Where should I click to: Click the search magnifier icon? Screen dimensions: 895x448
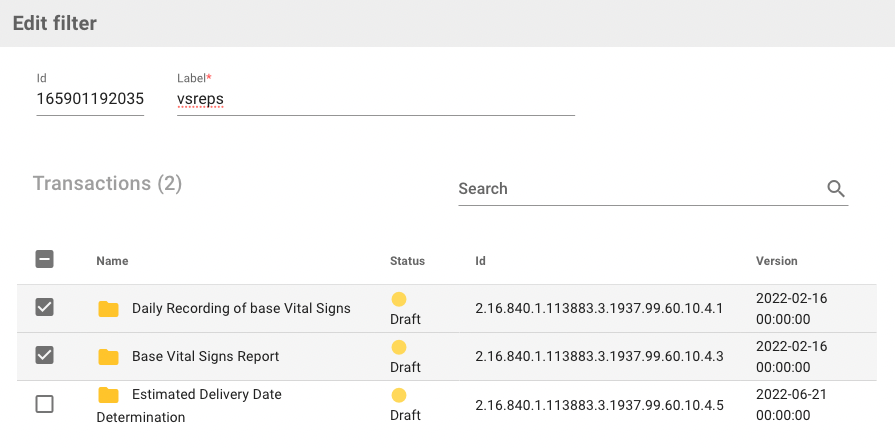(x=836, y=189)
